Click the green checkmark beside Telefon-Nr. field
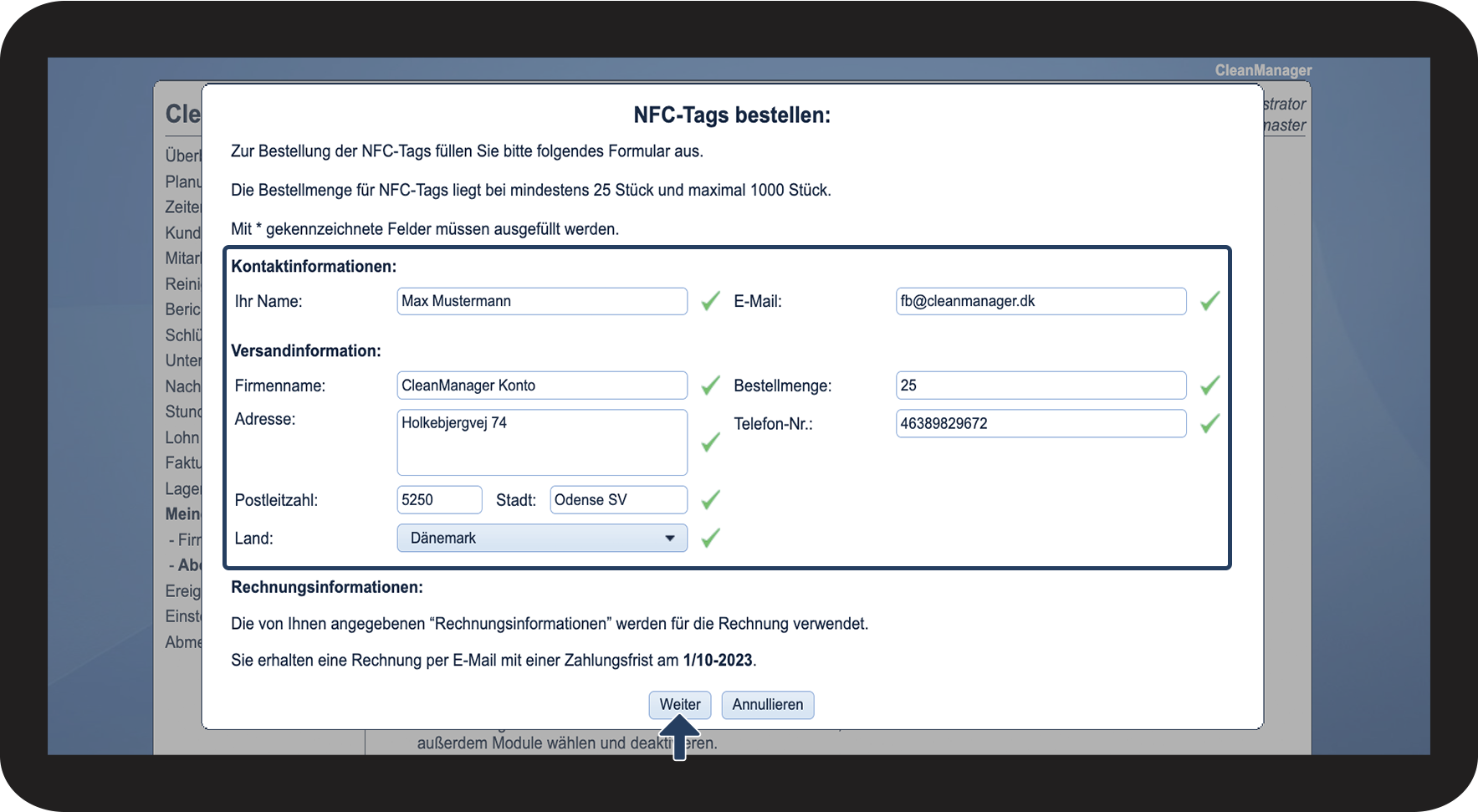This screenshot has height=812, width=1478. [1210, 424]
